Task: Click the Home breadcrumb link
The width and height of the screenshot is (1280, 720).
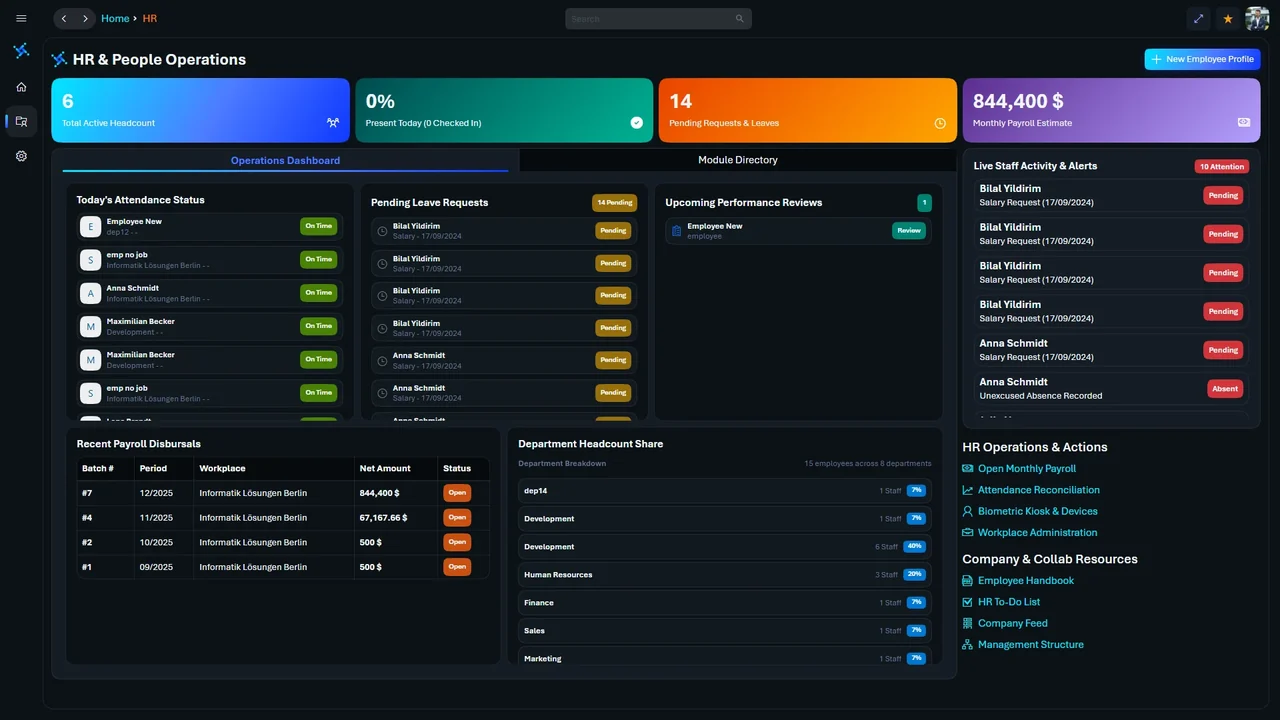Action: (x=115, y=19)
